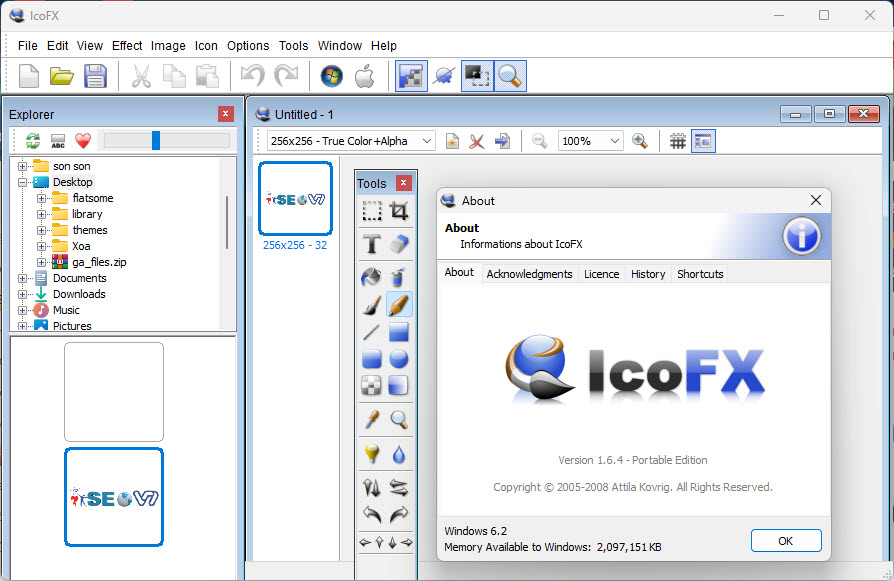
Task: Open the Icon menu
Action: tap(206, 46)
